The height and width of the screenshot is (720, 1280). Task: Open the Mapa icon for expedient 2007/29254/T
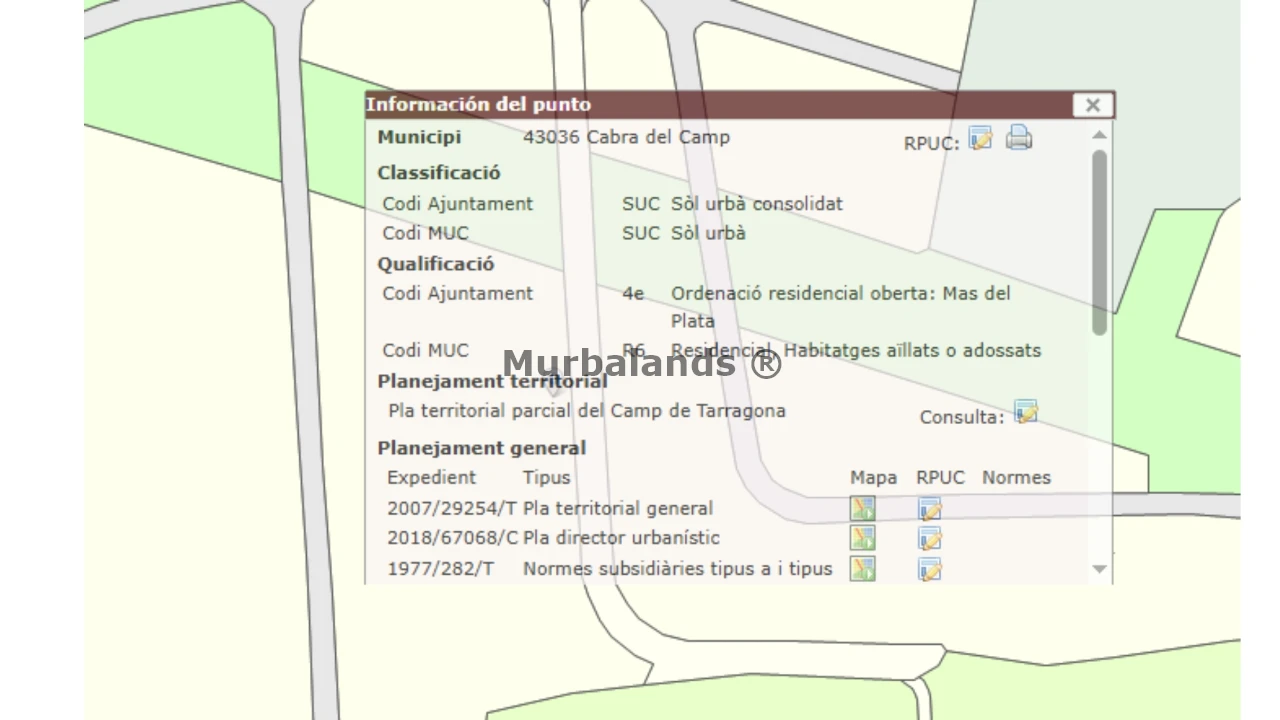click(x=862, y=509)
